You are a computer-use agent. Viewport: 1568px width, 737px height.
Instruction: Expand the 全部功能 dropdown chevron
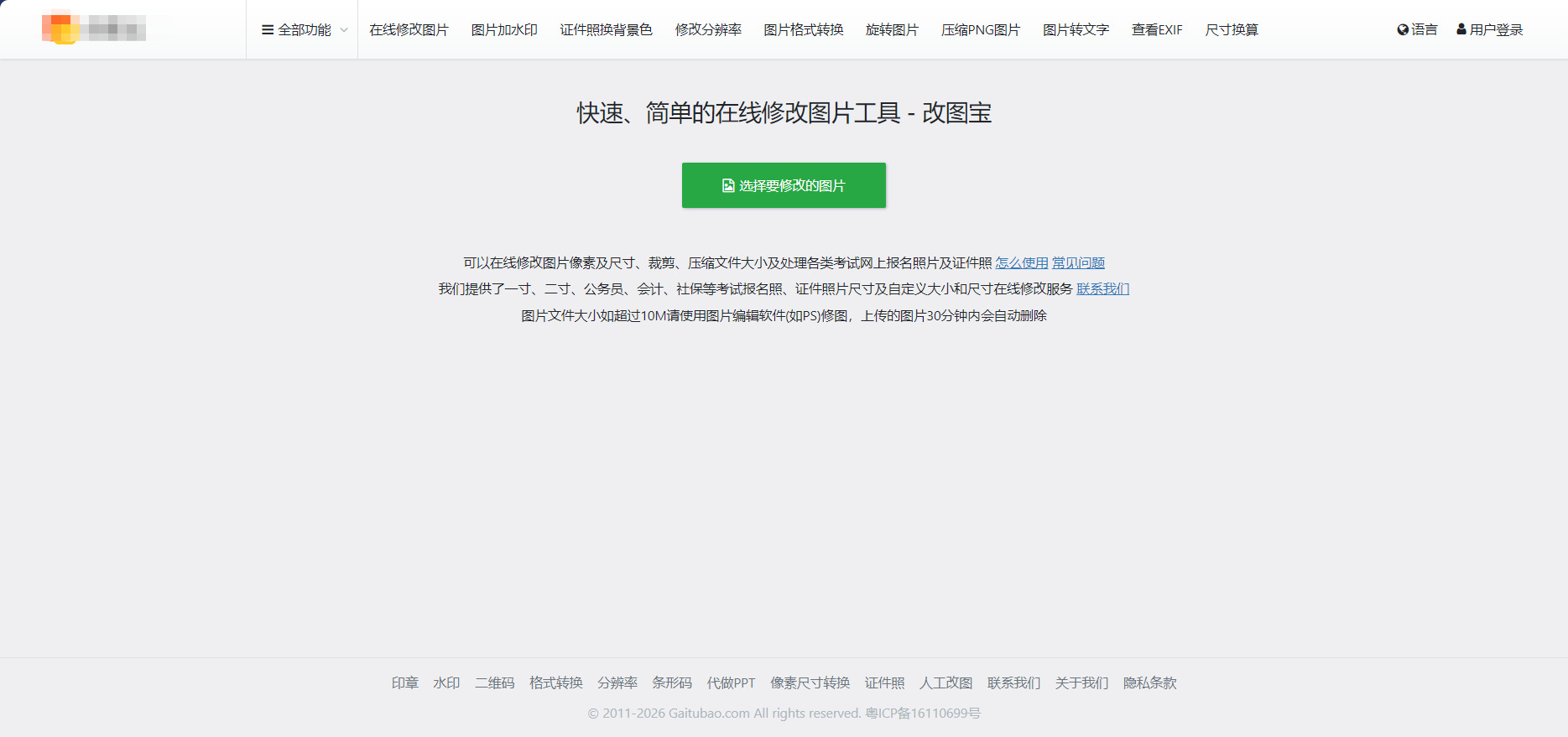point(344,30)
